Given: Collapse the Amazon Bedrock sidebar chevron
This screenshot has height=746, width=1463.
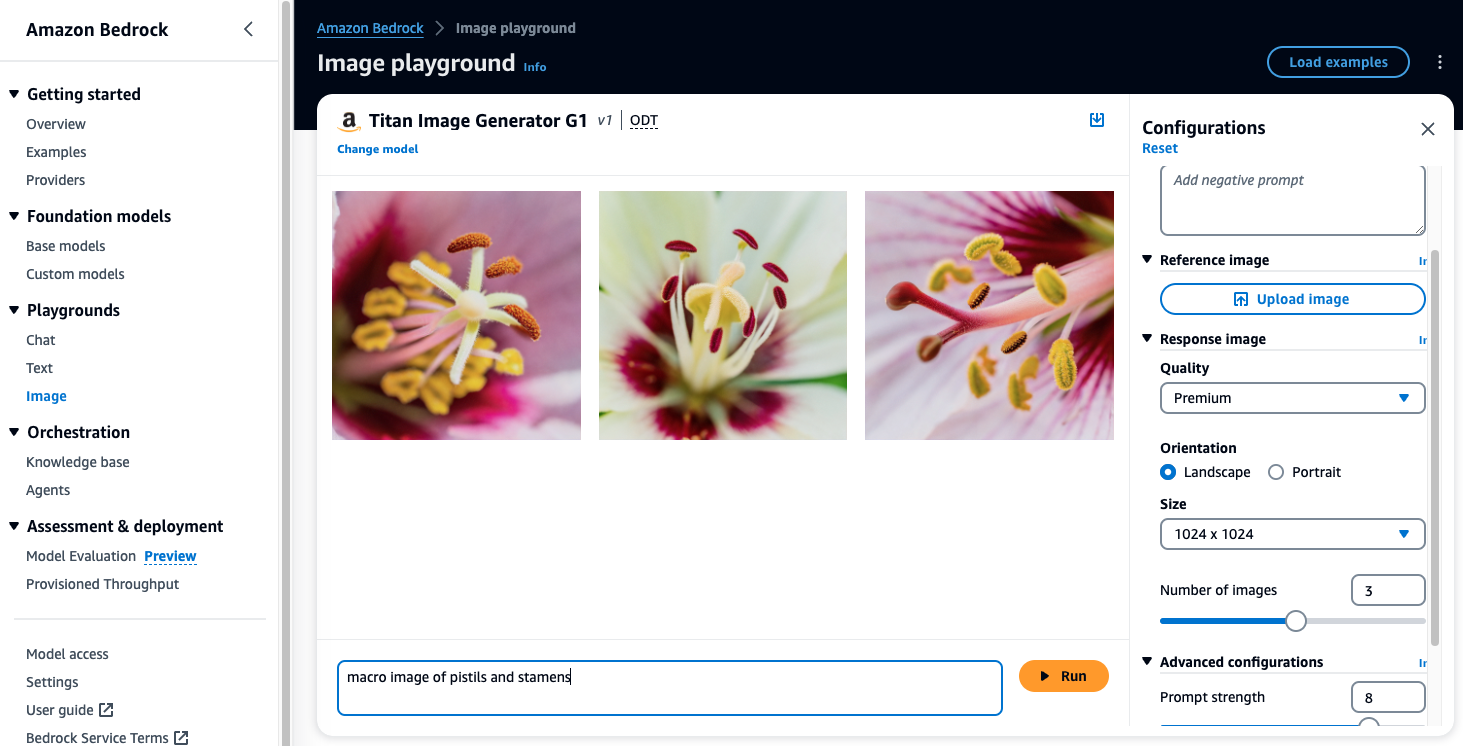Looking at the screenshot, I should (x=249, y=29).
